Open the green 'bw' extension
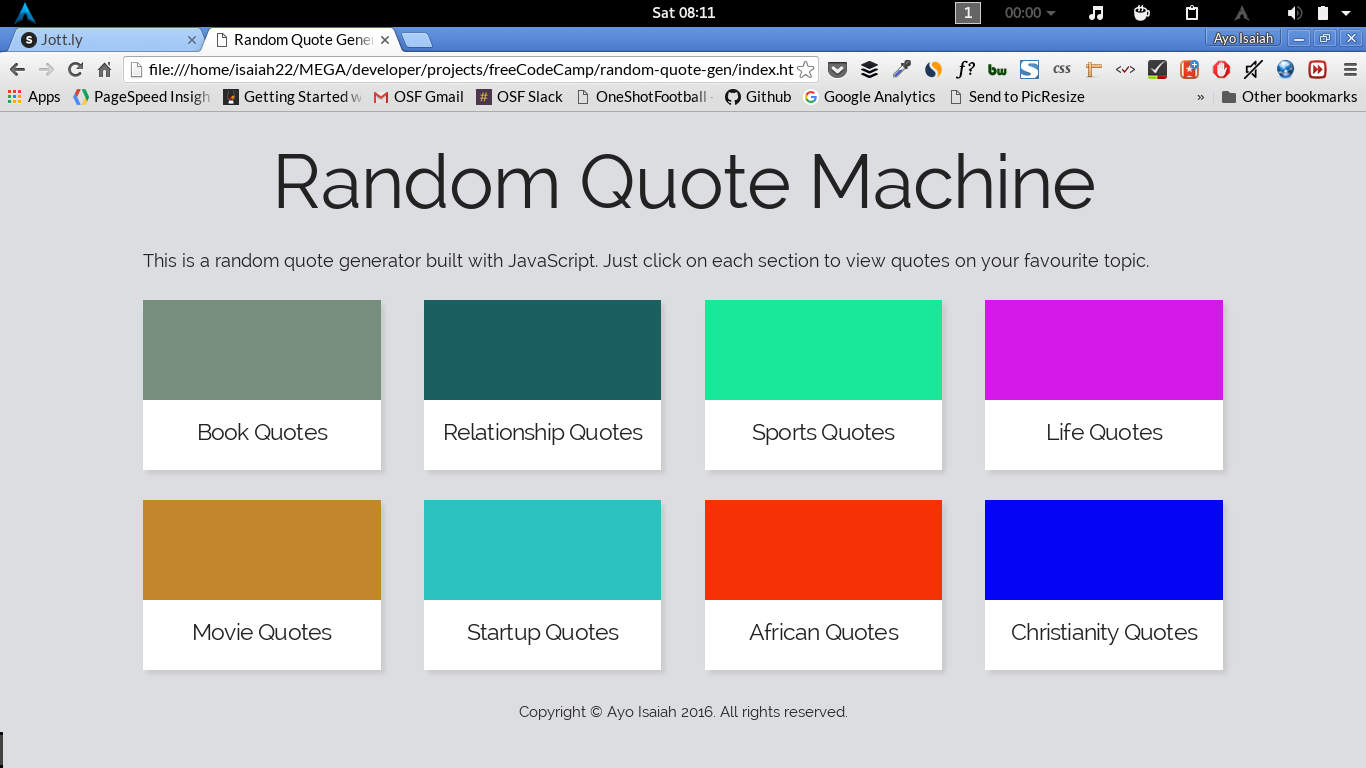The width and height of the screenshot is (1366, 768). click(x=997, y=69)
